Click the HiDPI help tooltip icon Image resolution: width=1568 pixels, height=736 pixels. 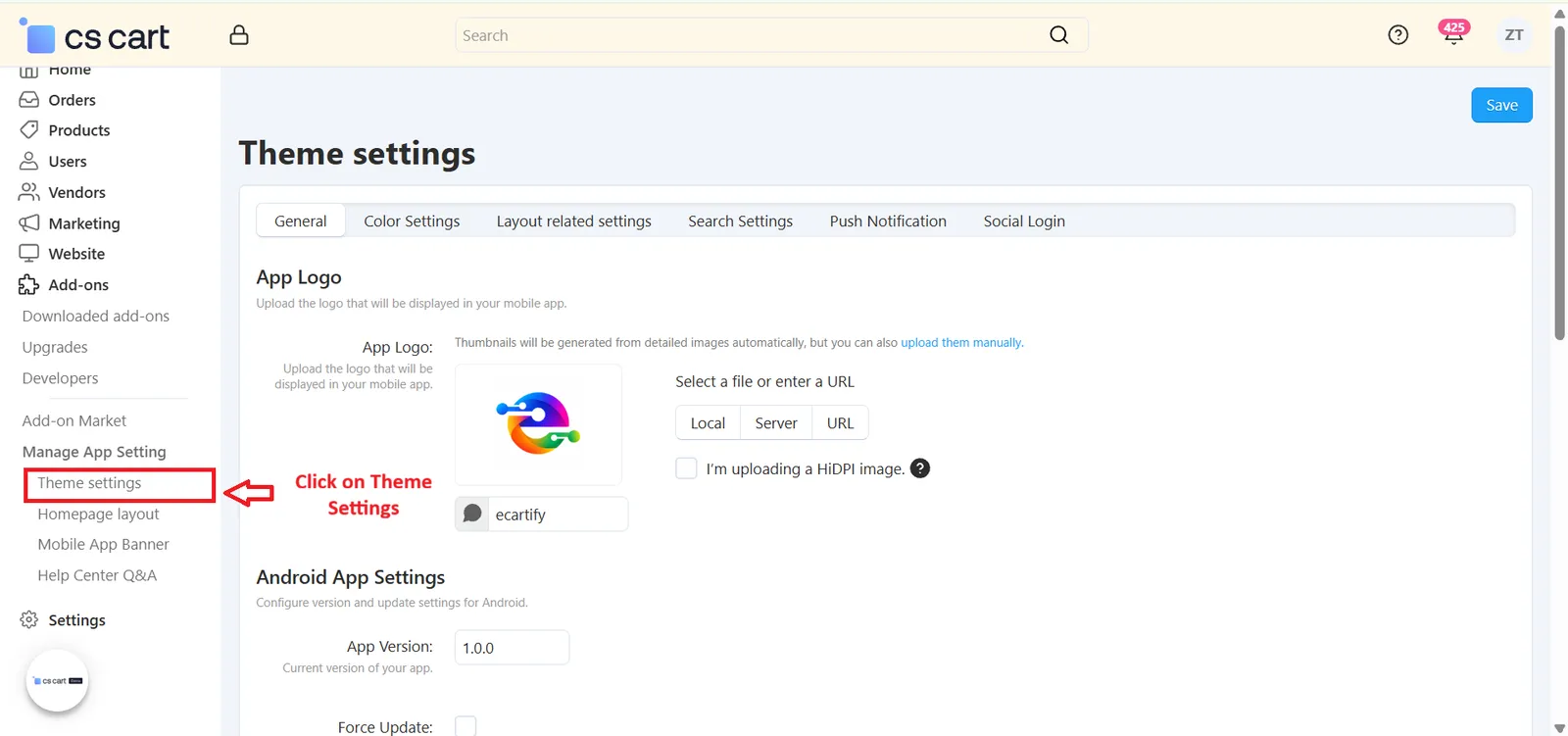920,468
